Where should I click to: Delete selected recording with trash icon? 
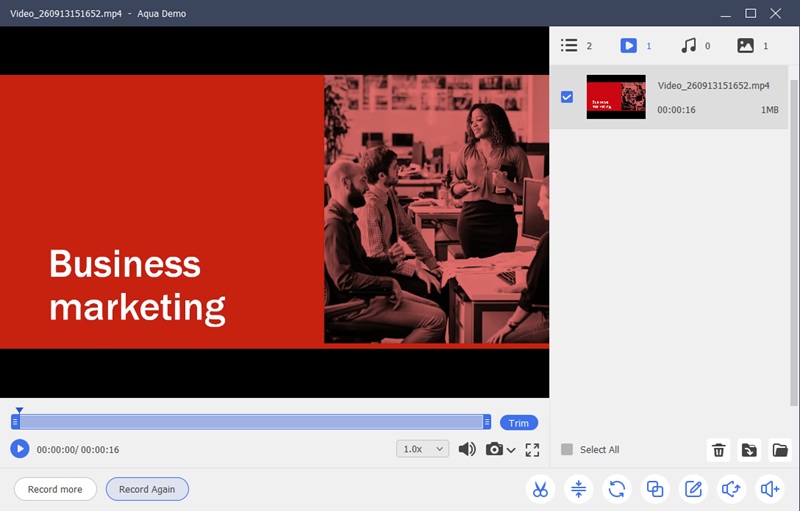tap(718, 450)
